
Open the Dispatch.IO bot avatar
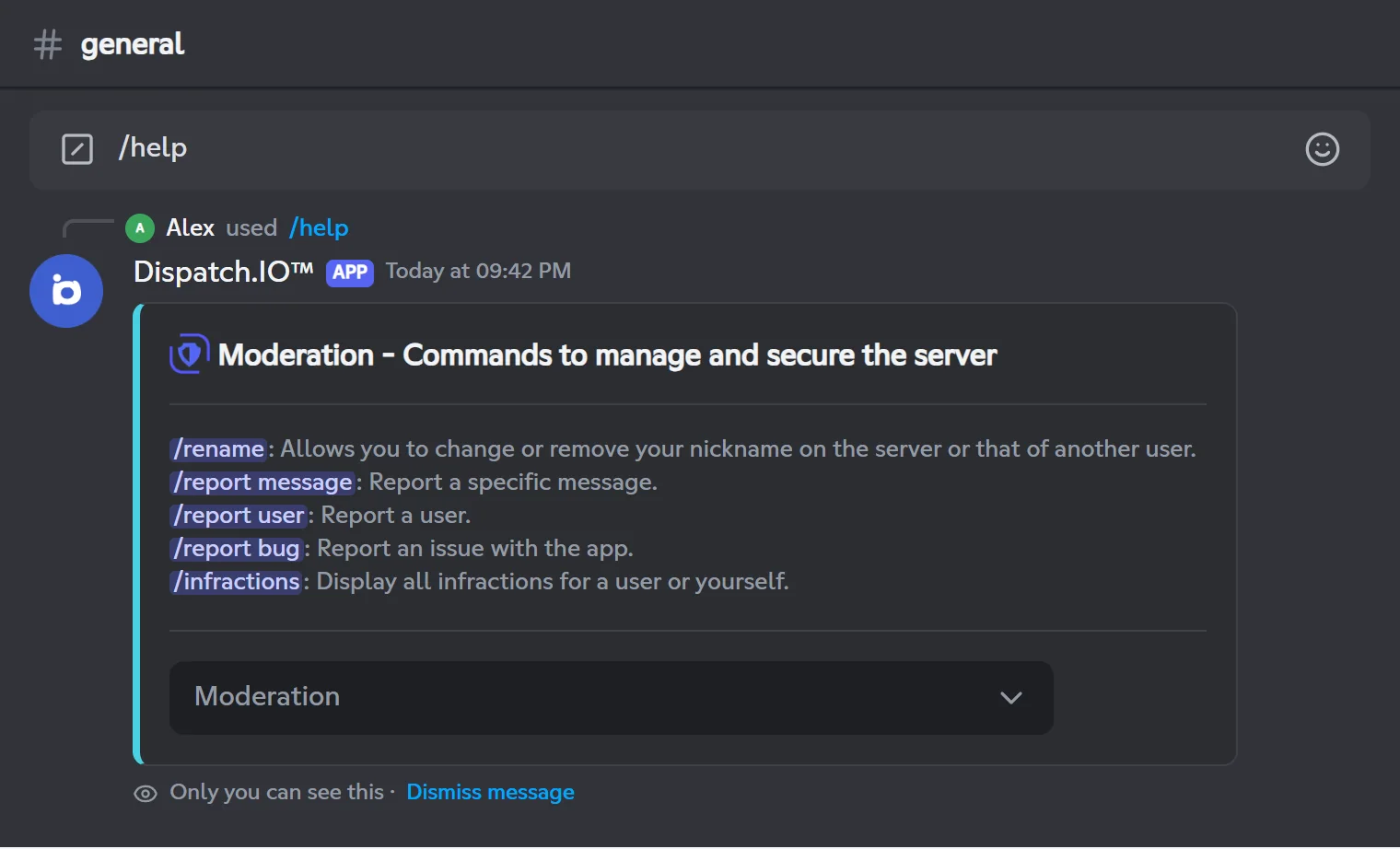click(x=66, y=291)
